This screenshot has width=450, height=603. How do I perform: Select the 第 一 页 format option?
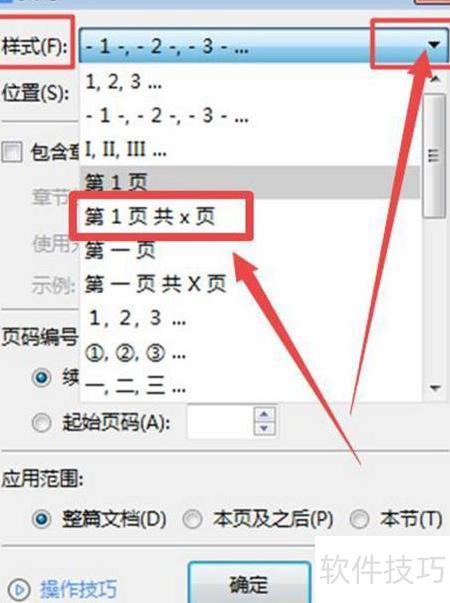click(250, 250)
